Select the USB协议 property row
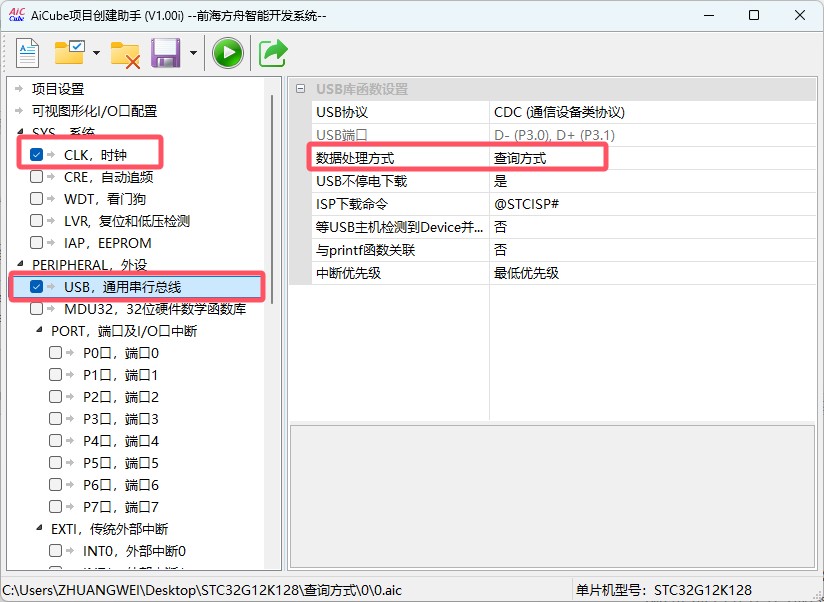This screenshot has height=602, width=824. (563, 112)
